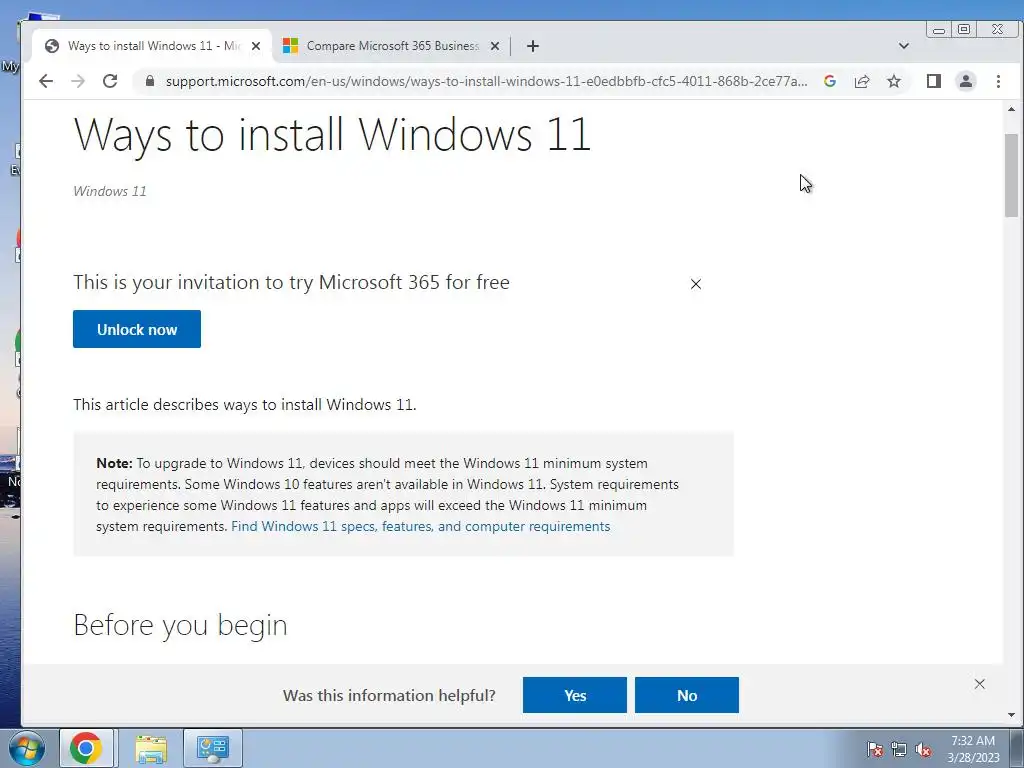Image resolution: width=1024 pixels, height=768 pixels.
Task: Open Action Center flag tray icon
Action: (875, 750)
